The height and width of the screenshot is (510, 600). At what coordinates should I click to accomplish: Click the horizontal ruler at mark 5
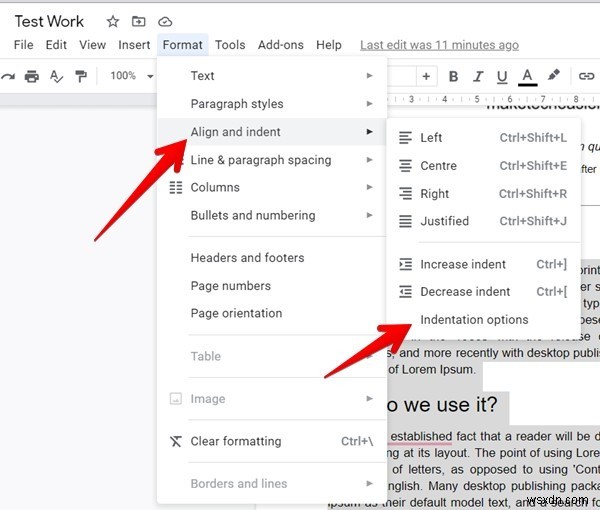point(477,99)
